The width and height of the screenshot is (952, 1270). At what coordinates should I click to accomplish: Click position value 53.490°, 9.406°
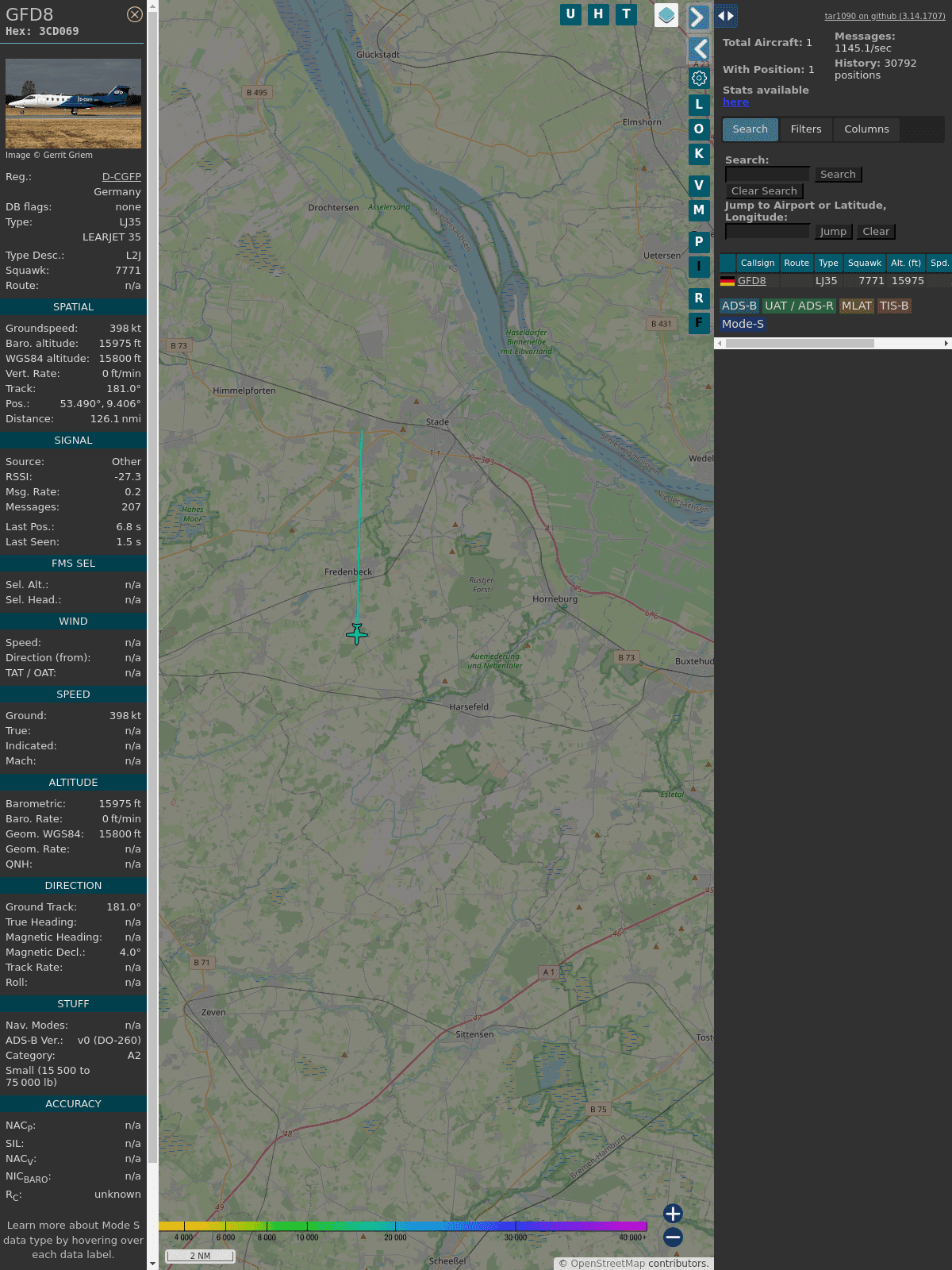click(x=100, y=404)
